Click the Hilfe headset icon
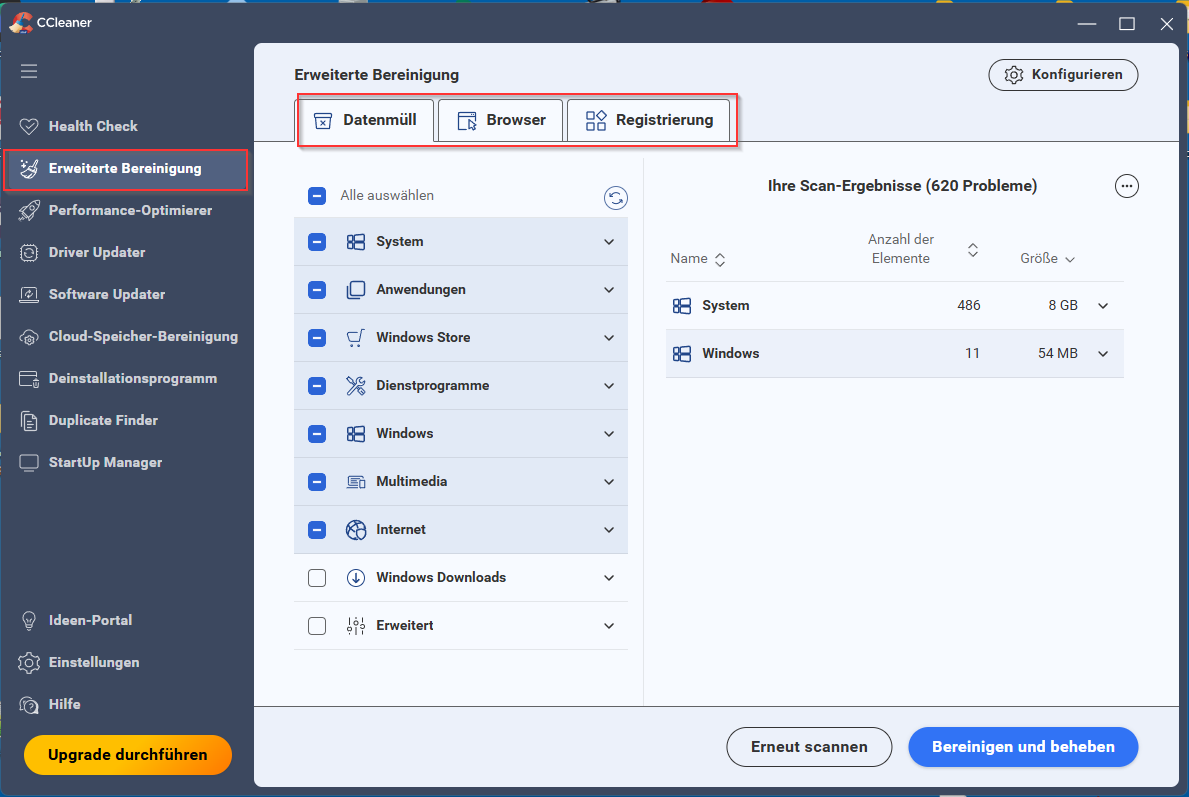 [29, 704]
